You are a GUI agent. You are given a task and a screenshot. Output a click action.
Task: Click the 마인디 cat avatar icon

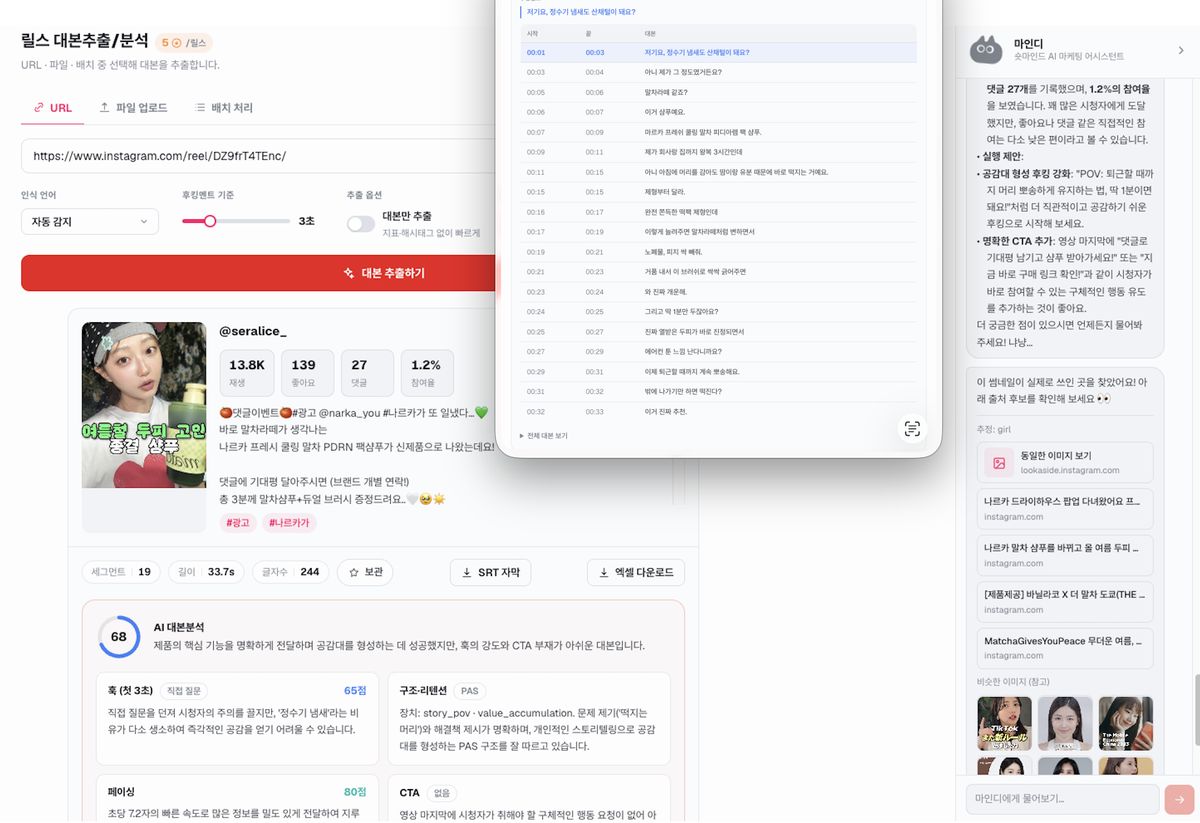click(x=986, y=50)
